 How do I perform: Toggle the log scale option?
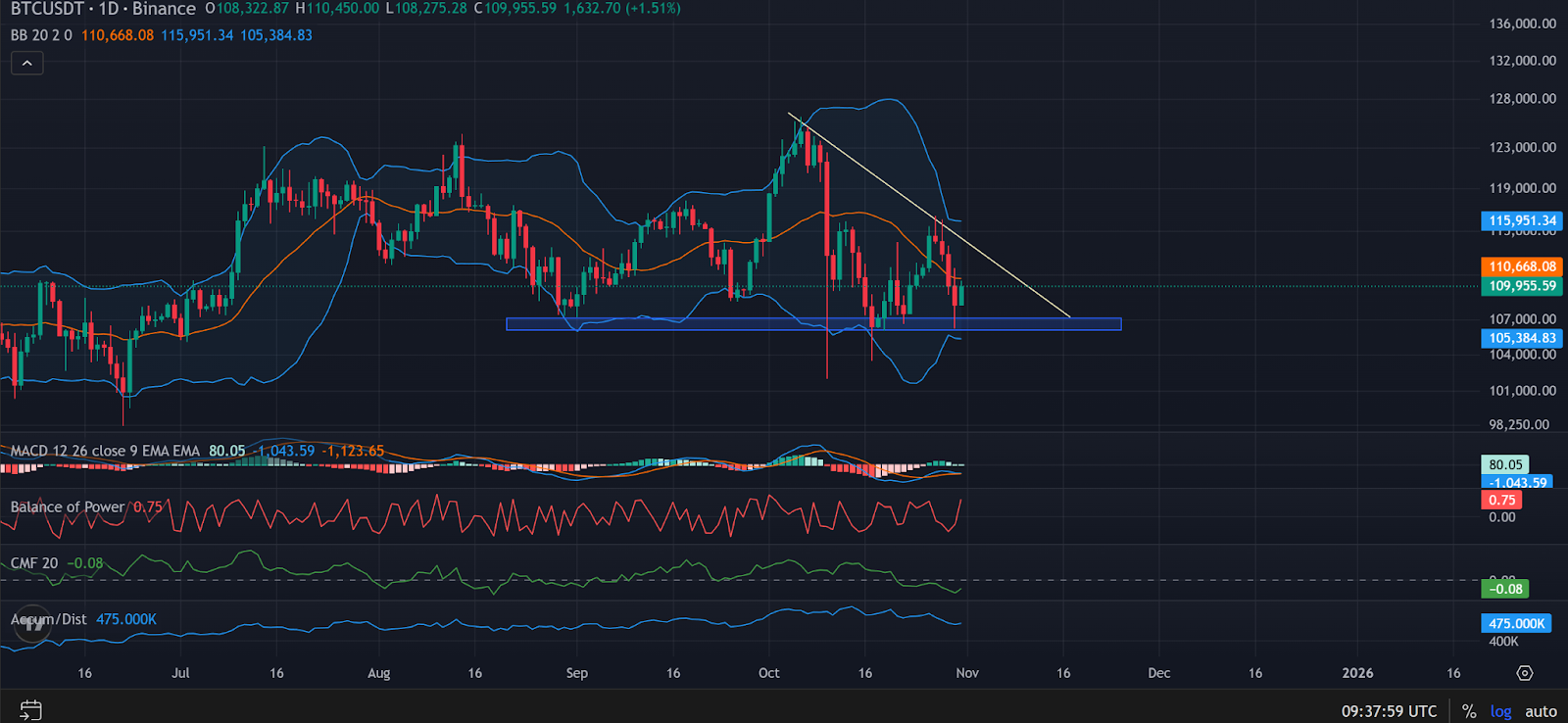click(1500, 711)
